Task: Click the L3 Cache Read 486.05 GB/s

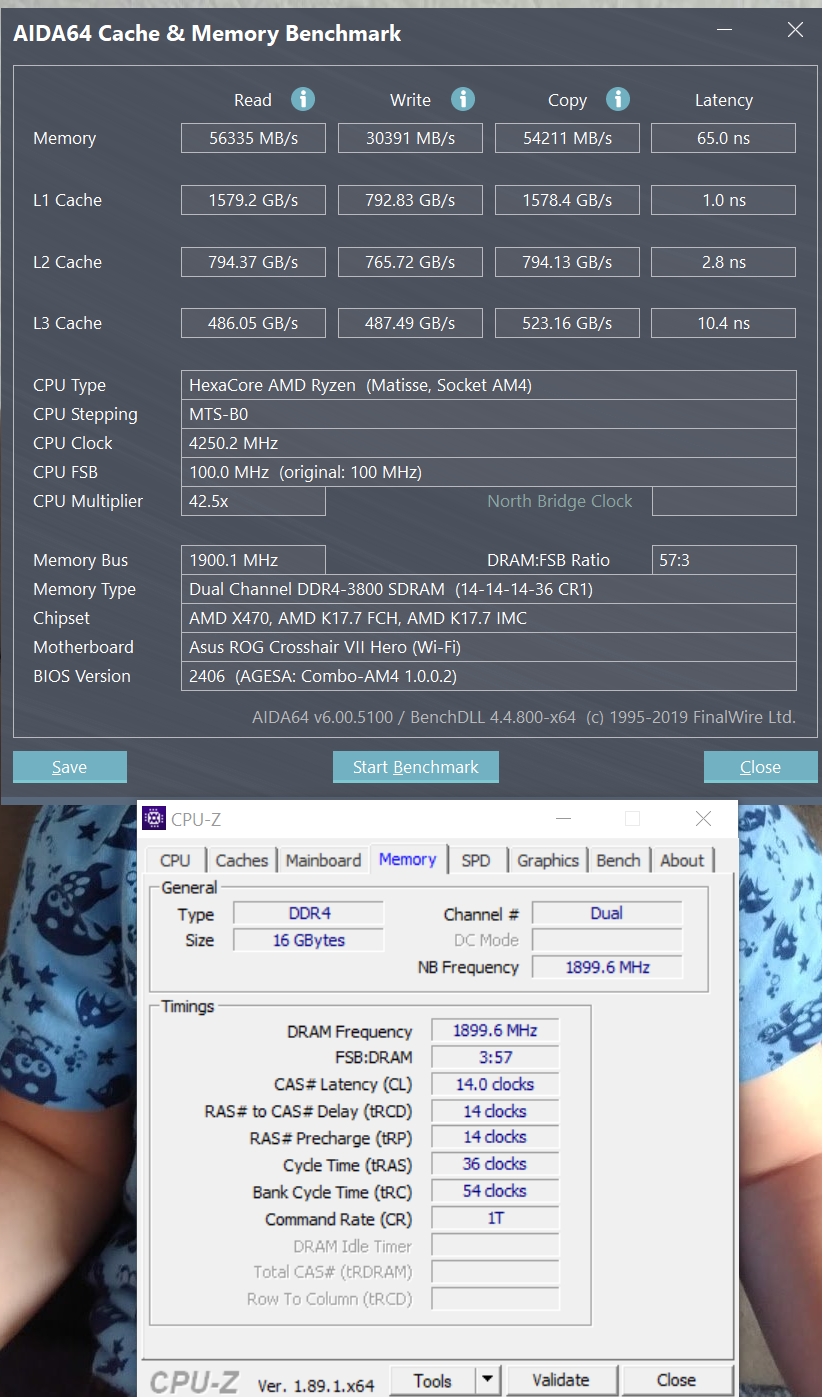Action: 253,323
